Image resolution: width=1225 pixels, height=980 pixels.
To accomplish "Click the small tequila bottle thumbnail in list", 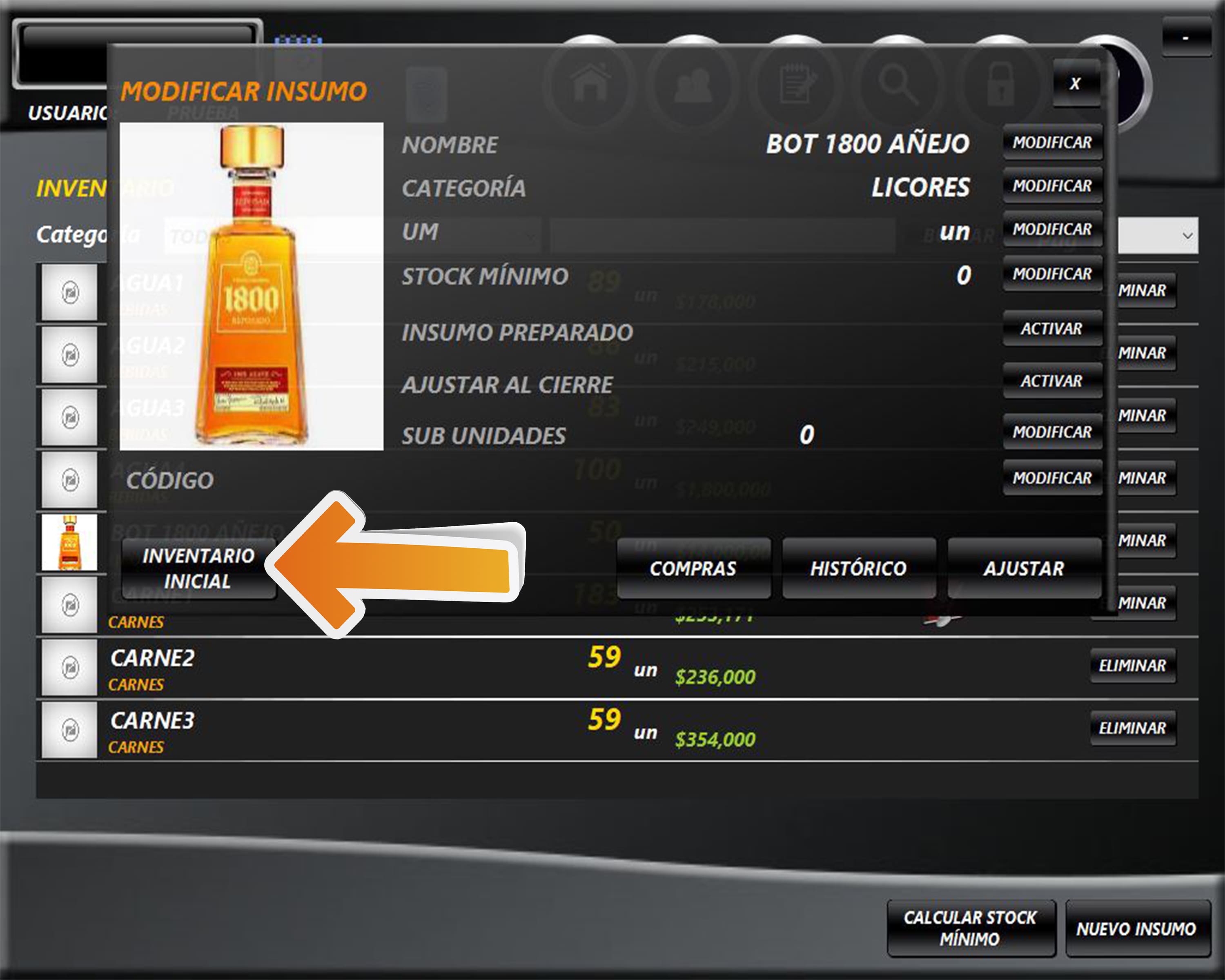I will pos(70,542).
